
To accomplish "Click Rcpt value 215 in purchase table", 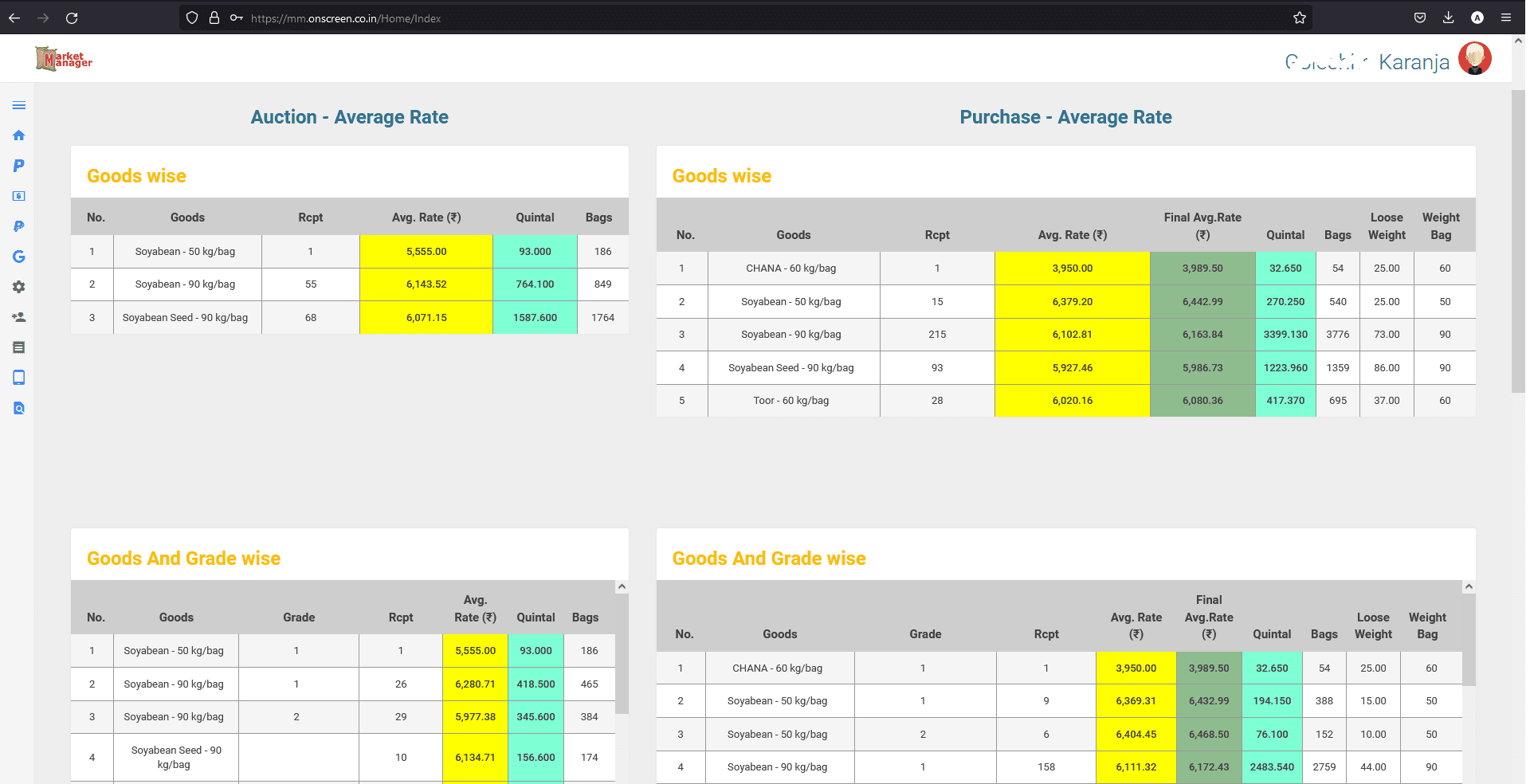I will (x=937, y=335).
